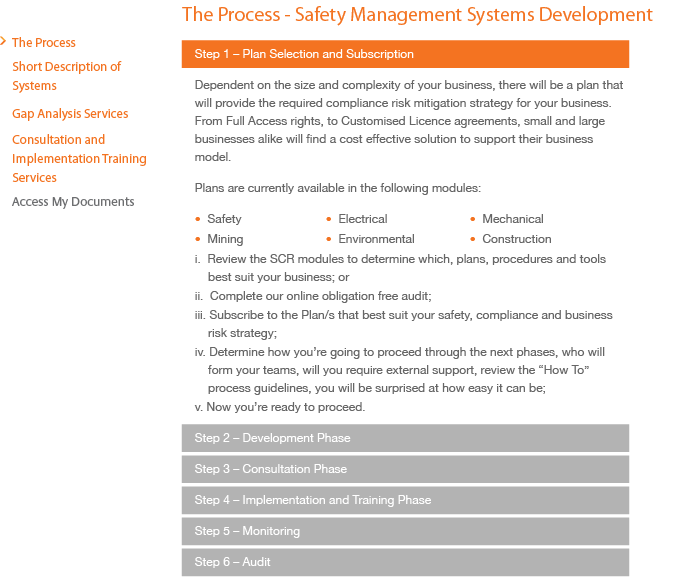Click 'Plans are currently available' sentence

coord(338,188)
